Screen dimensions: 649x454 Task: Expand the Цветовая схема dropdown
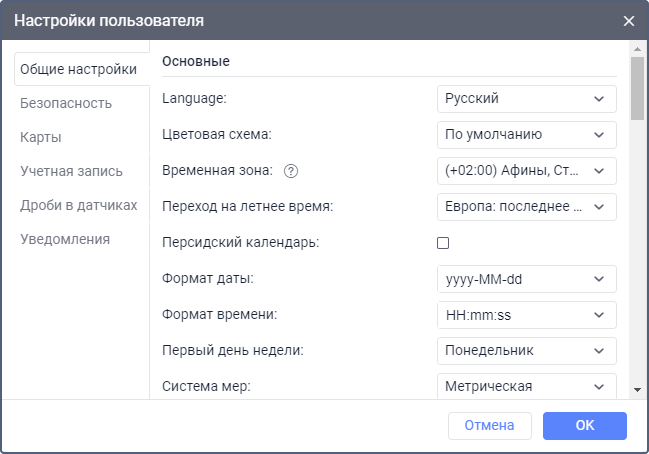tap(527, 134)
